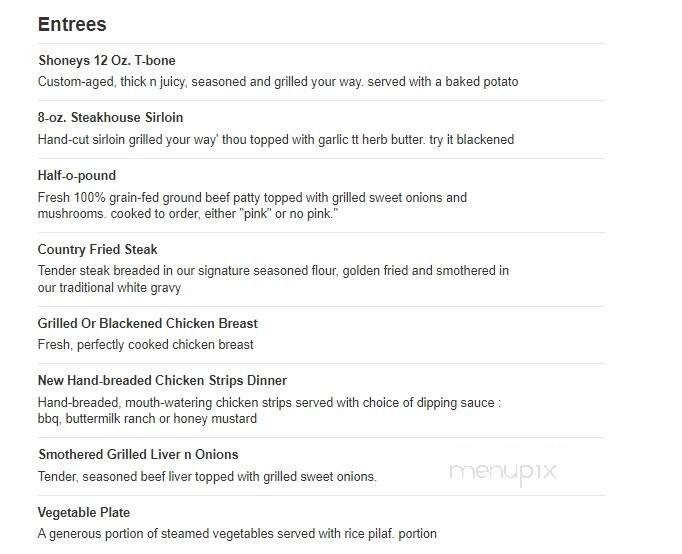Select Smothered Grilled Liver n Onions
The image size is (682, 554).
[x=138, y=454]
